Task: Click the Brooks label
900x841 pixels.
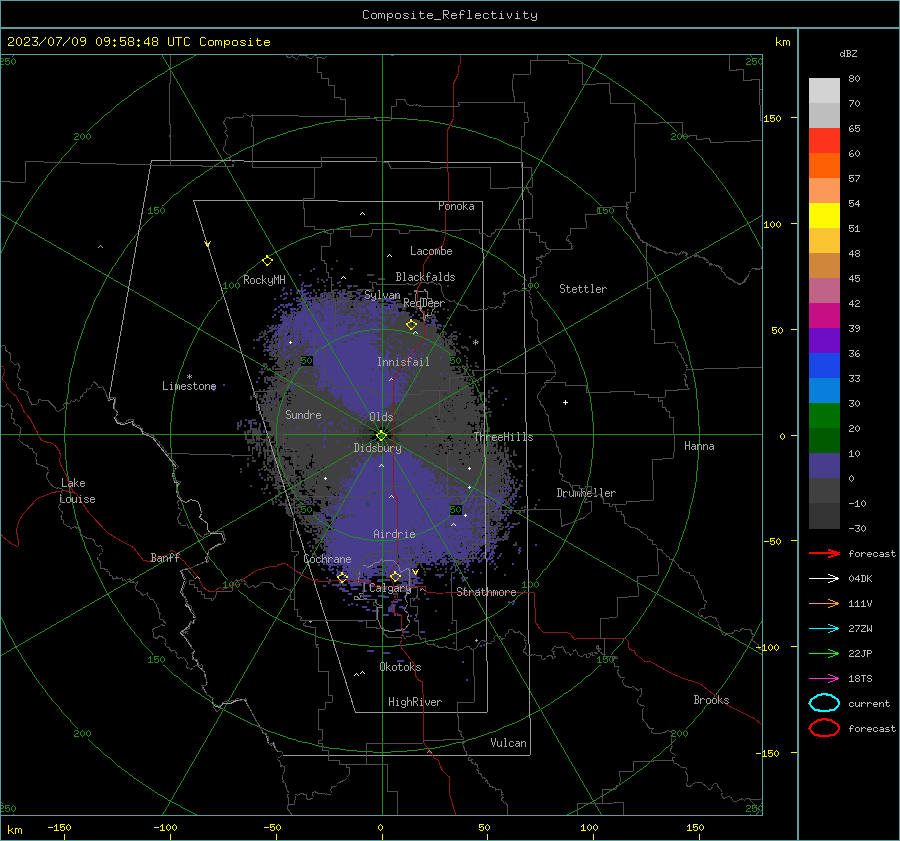Action: tap(711, 700)
